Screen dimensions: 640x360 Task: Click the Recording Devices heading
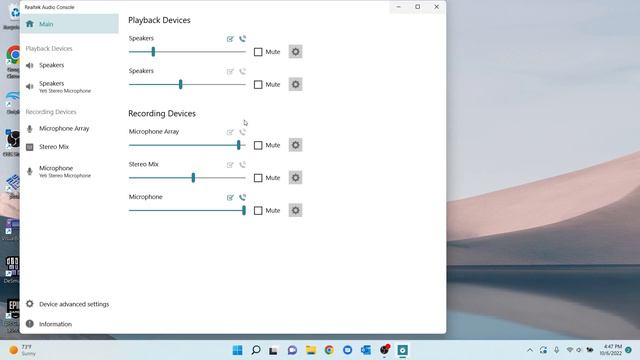coord(162,113)
